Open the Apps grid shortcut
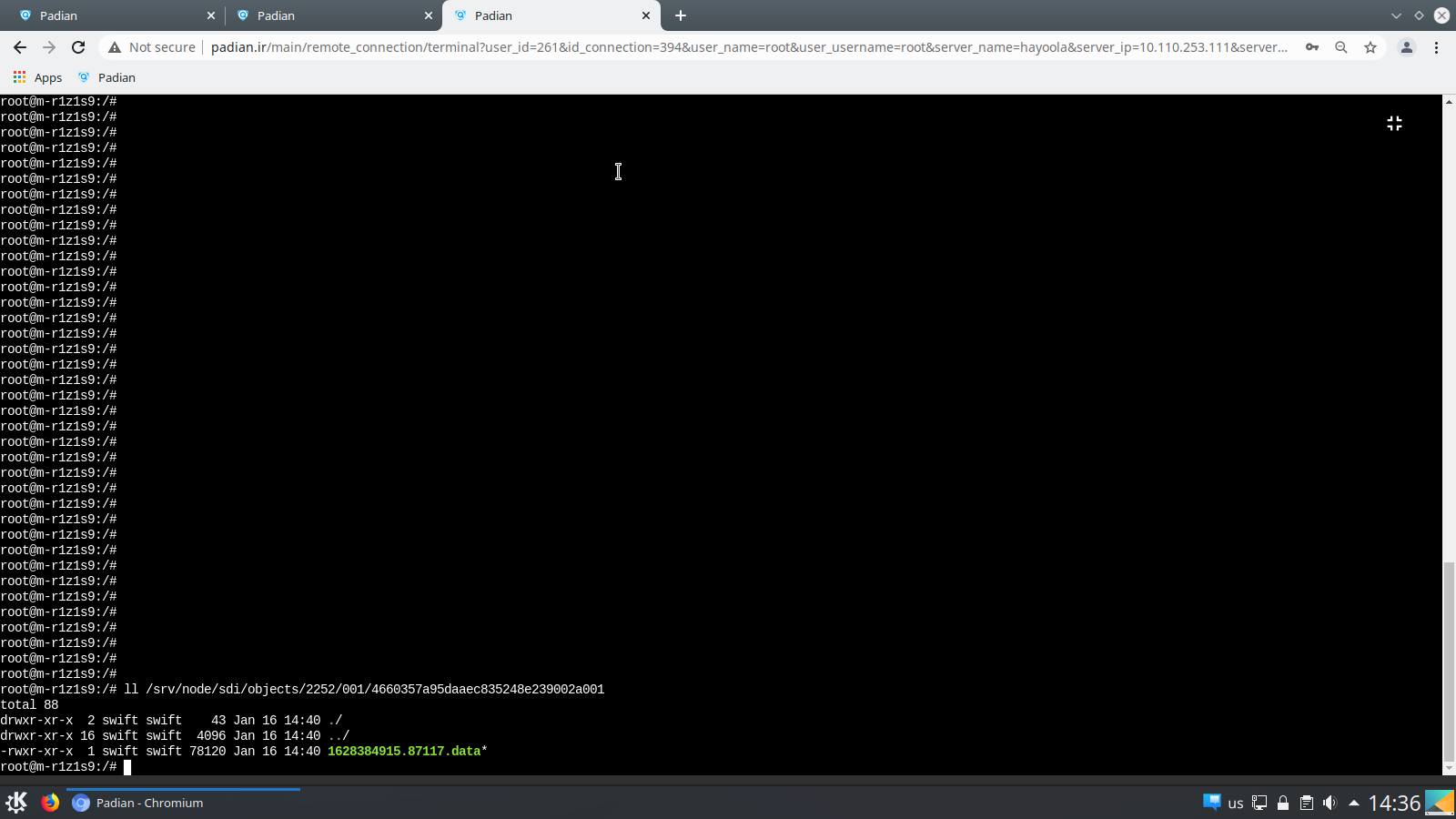 37,77
